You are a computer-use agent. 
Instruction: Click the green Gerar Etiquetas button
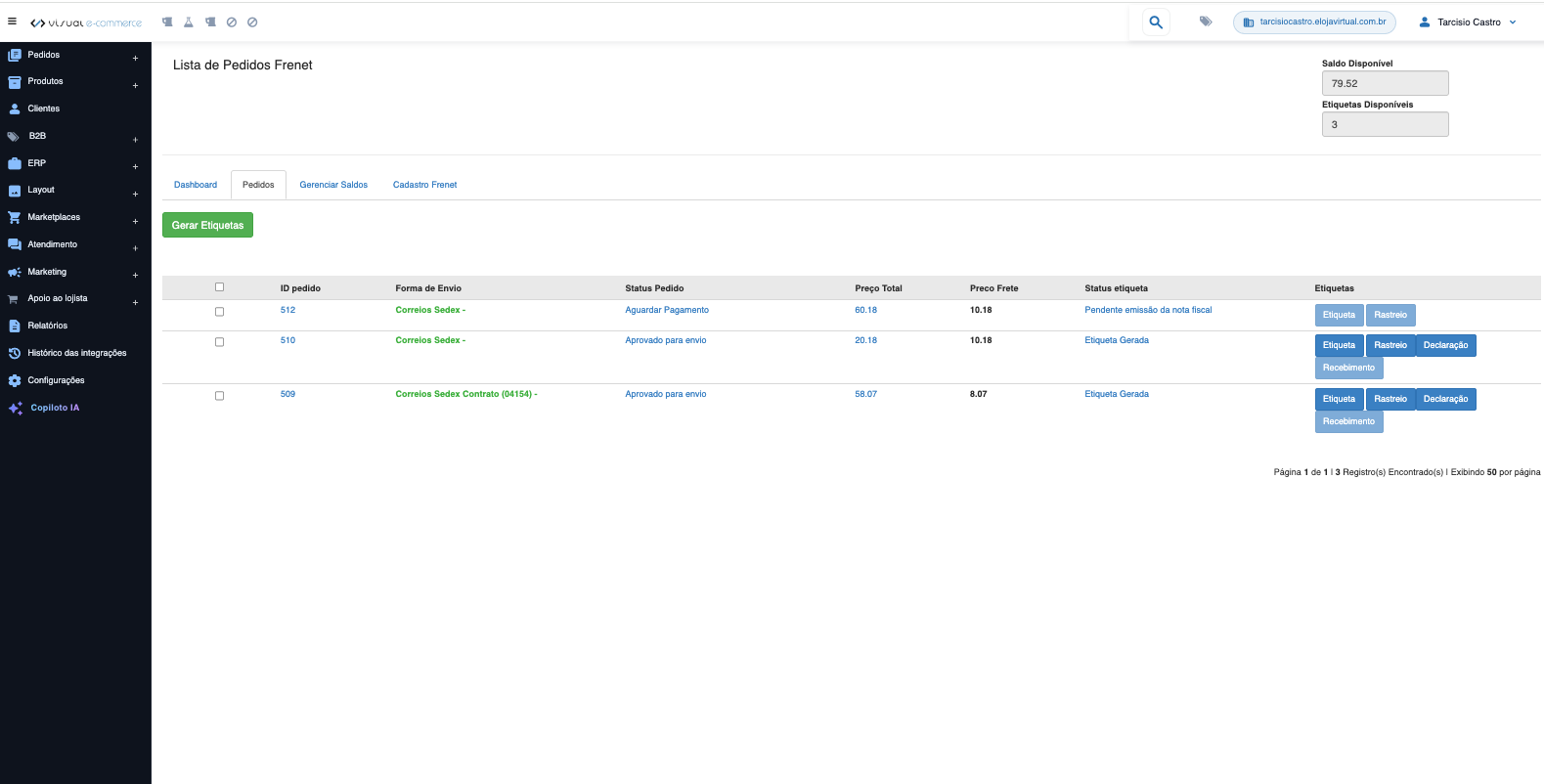pos(207,225)
